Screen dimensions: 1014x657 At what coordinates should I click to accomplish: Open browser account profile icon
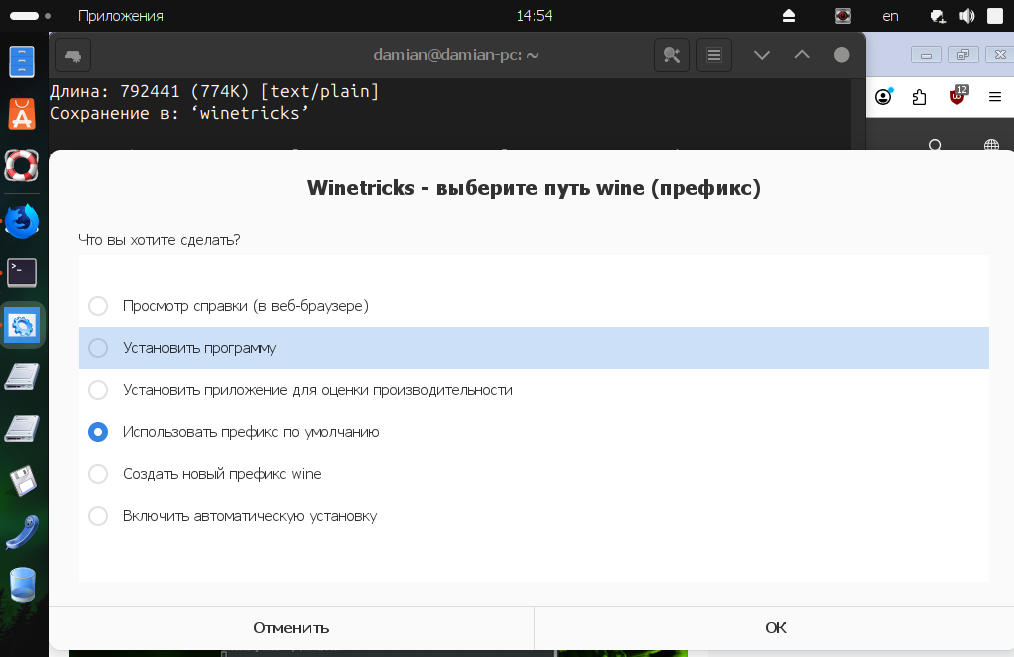click(883, 97)
